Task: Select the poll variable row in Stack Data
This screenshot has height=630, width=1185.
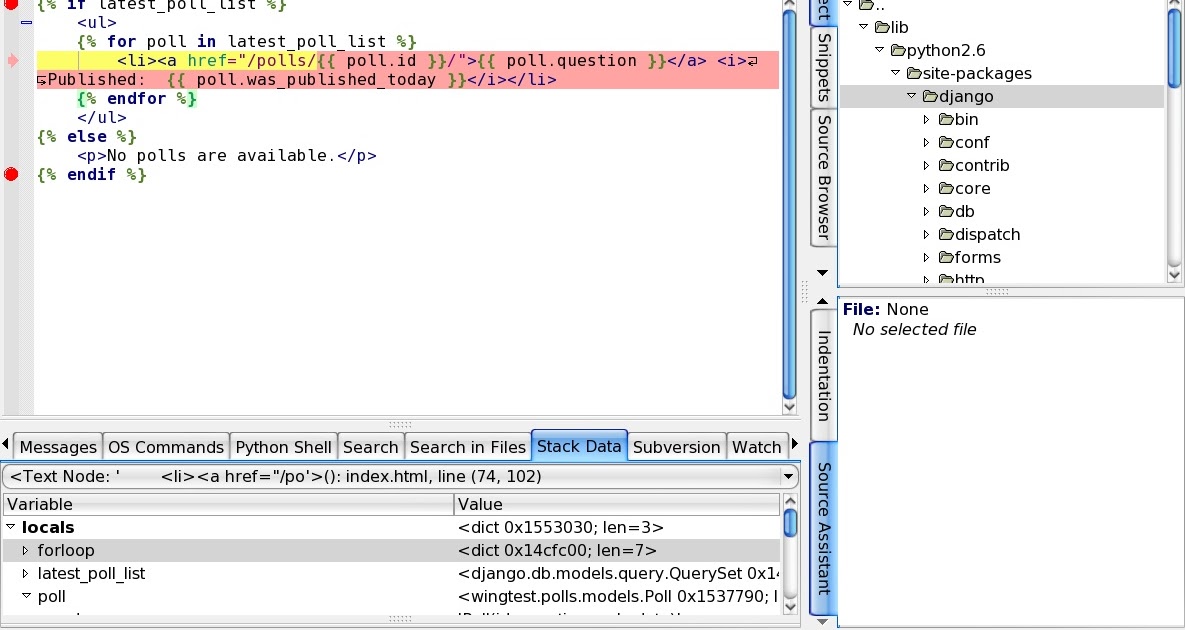Action: pyautogui.click(x=50, y=596)
